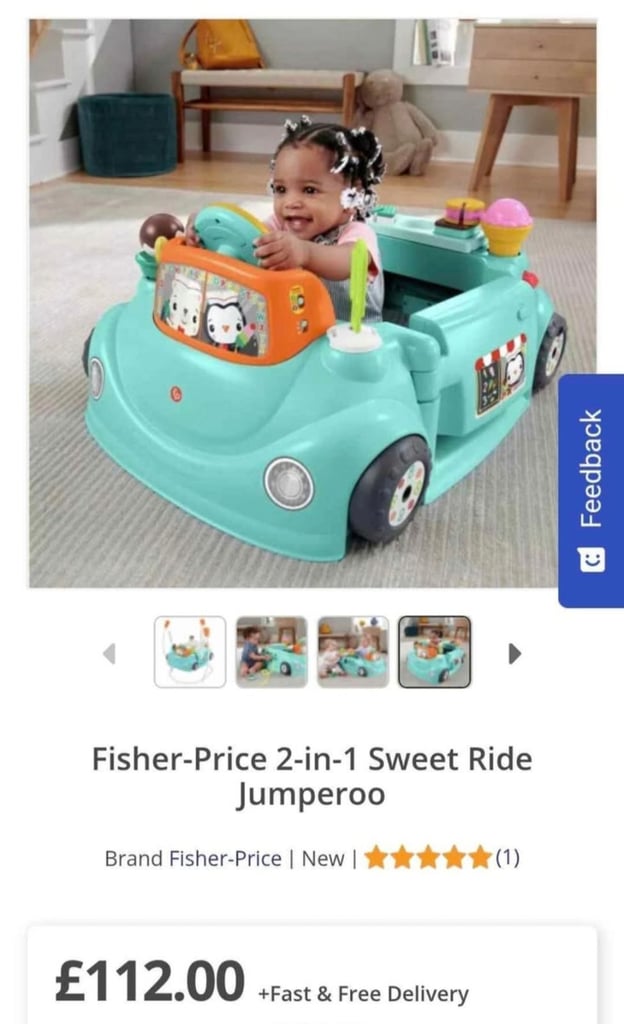Click the five-star rating icons
Viewport: 624px width, 1024px height.
[428, 857]
